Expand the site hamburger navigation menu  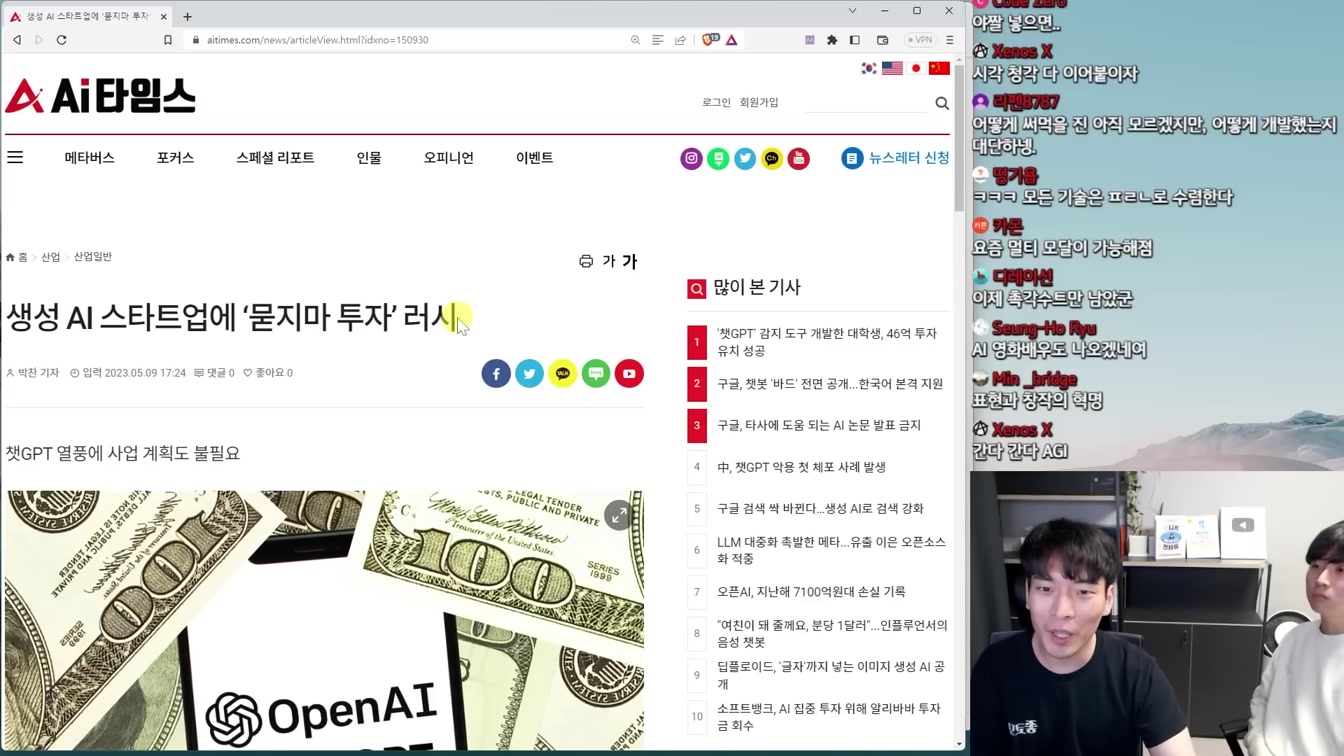click(x=15, y=157)
